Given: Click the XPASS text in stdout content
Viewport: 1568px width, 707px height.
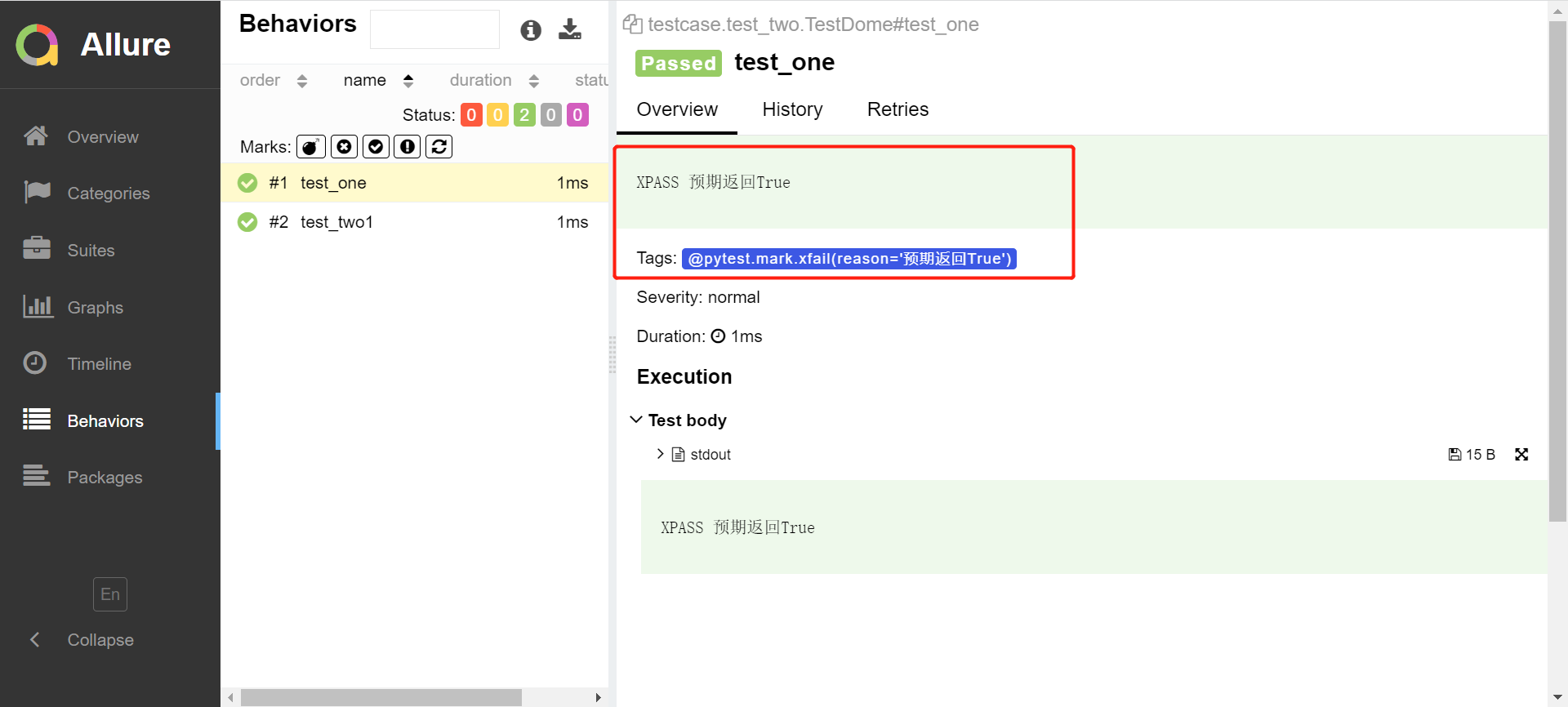Looking at the screenshot, I should coord(737,527).
